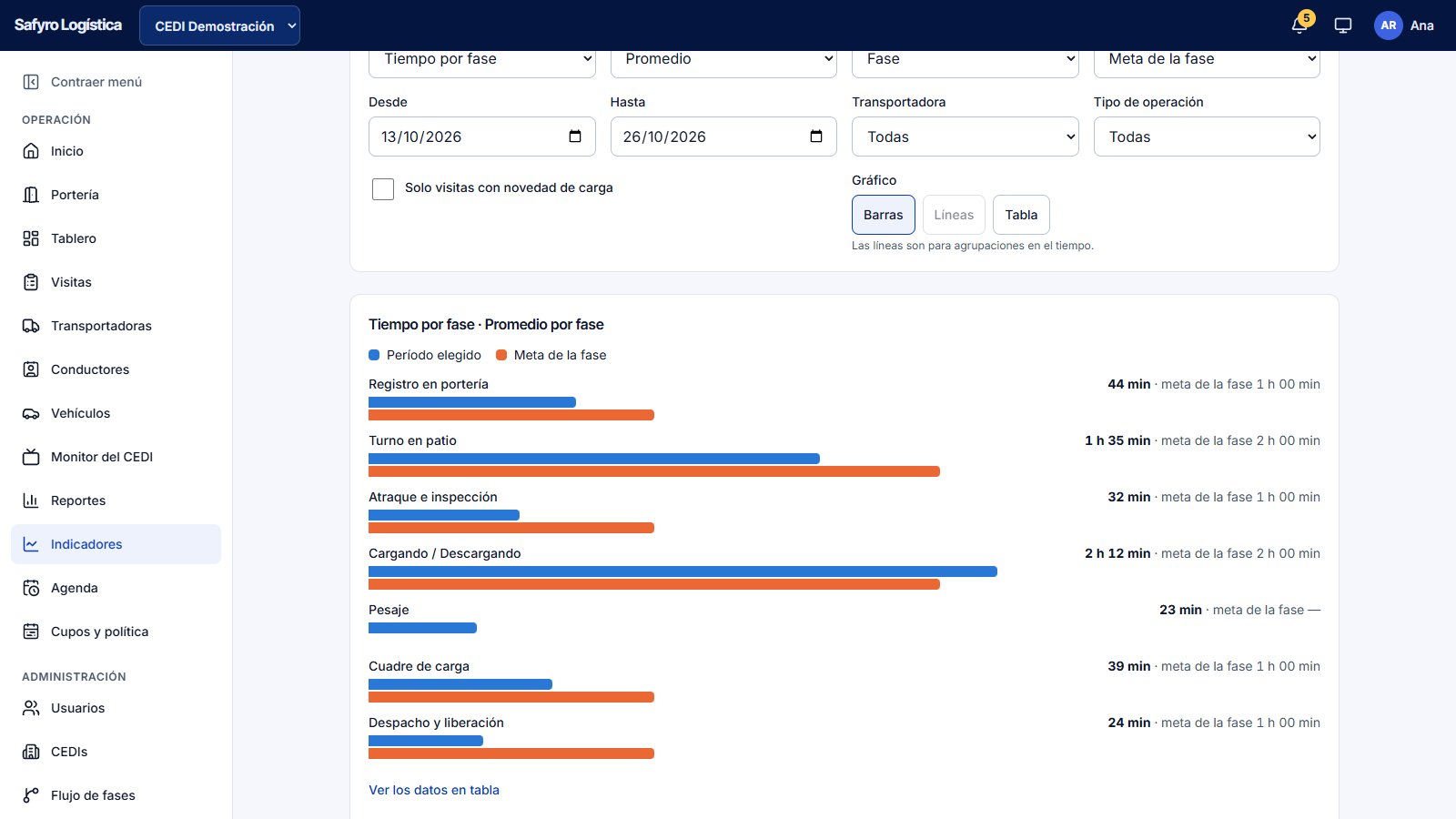Image resolution: width=1456 pixels, height=819 pixels.
Task: Open Portería from the sidebar
Action: (x=116, y=195)
